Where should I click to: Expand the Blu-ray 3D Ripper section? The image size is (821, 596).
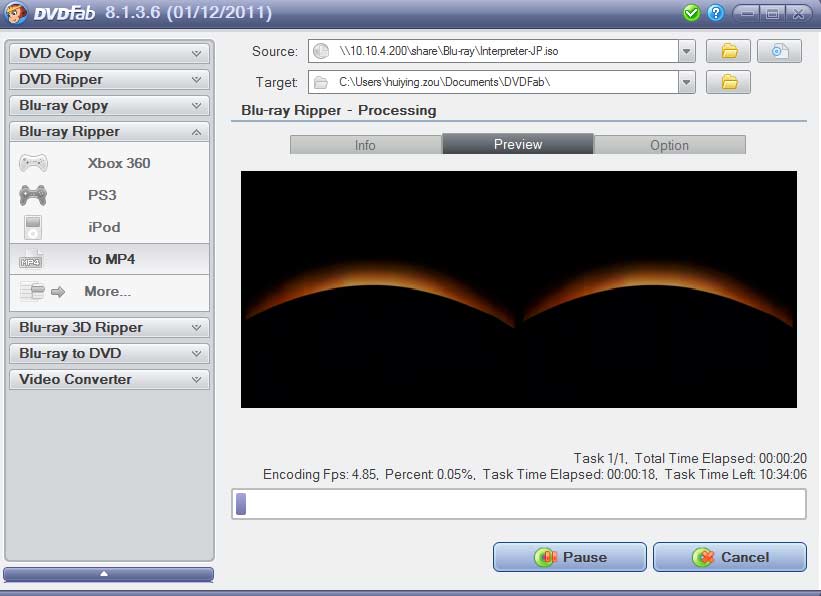[x=109, y=327]
